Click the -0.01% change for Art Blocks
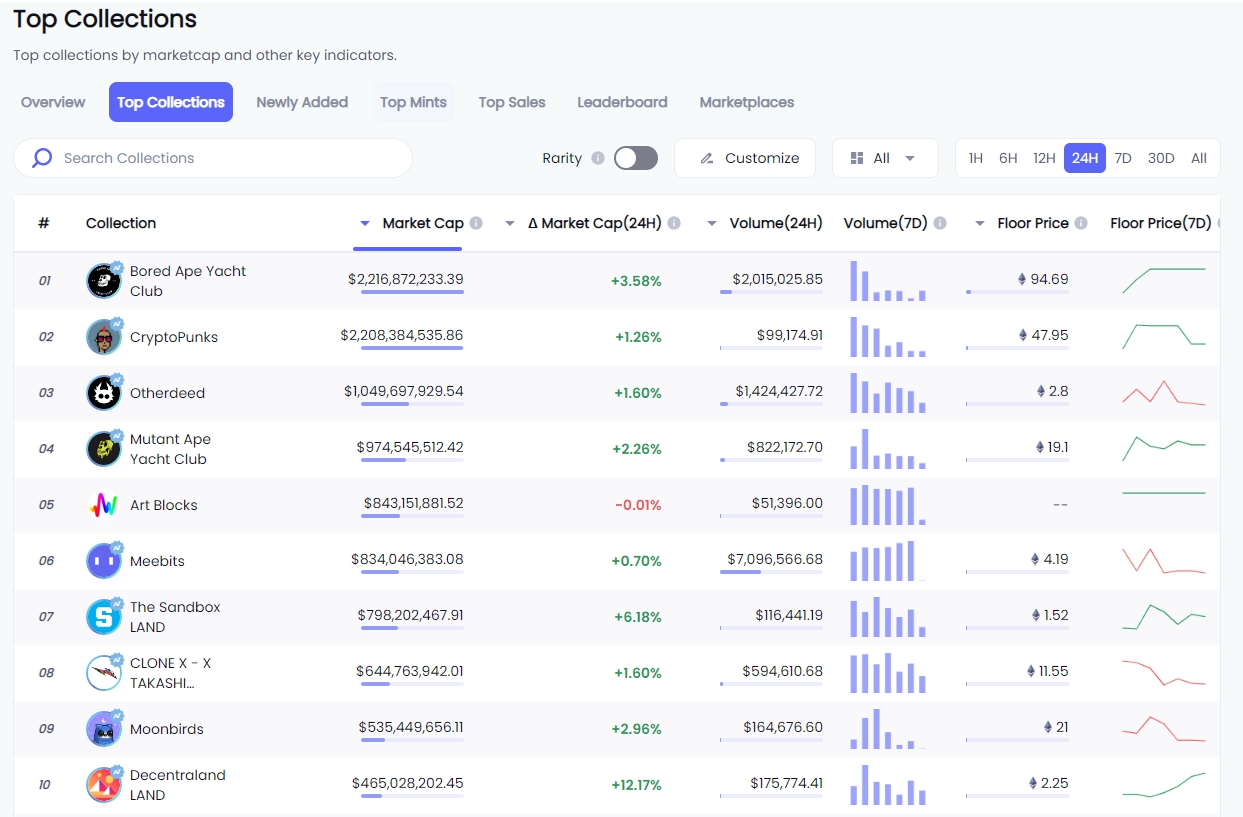1243x817 pixels. (x=638, y=505)
